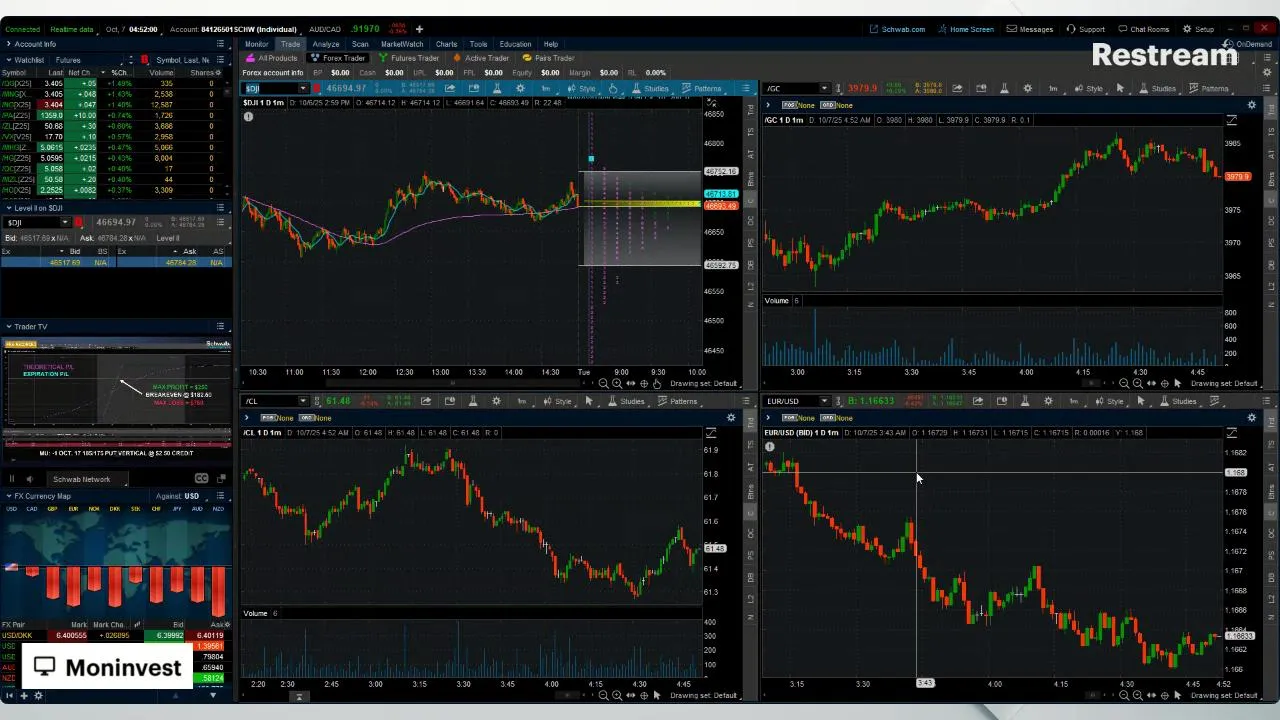Toggle the Trd side tab on /CL chart
This screenshot has height=720, width=1280.
coord(751,421)
